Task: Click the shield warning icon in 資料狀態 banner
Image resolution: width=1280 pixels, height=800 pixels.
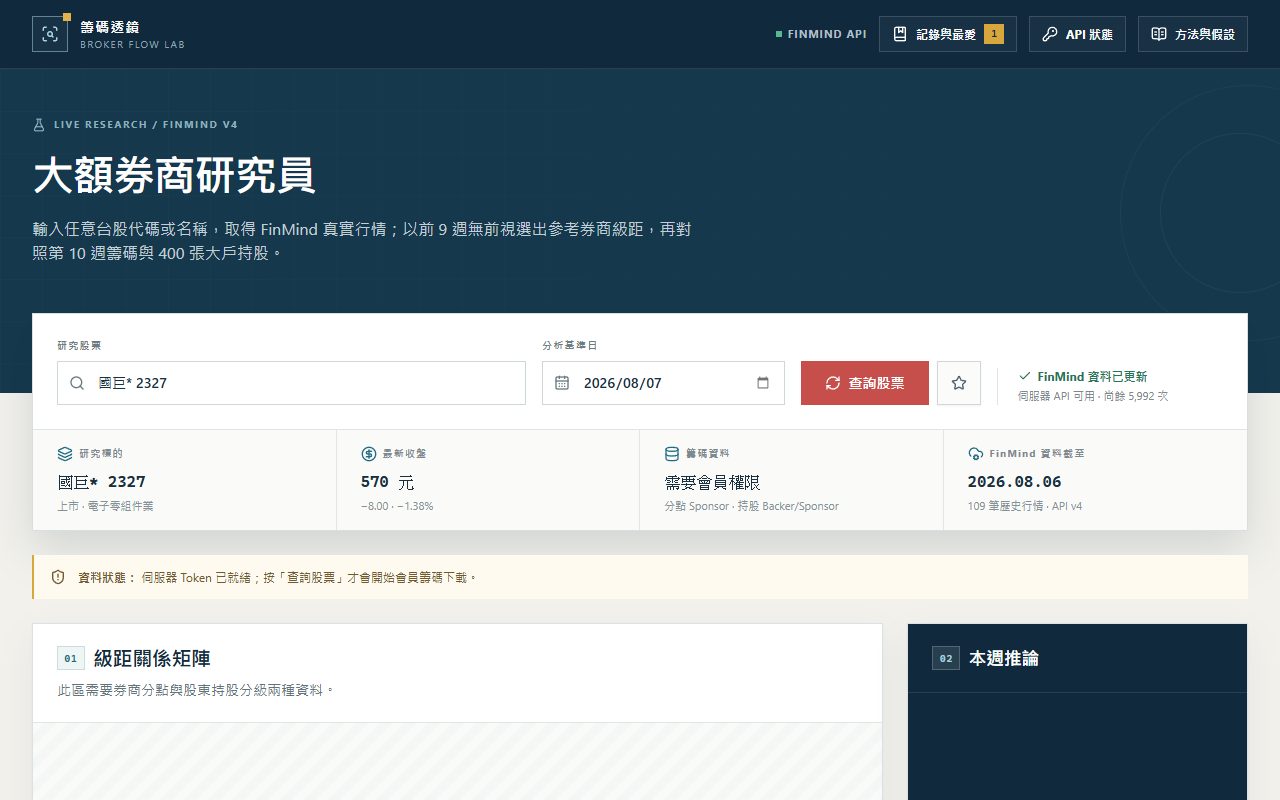Action: point(58,577)
